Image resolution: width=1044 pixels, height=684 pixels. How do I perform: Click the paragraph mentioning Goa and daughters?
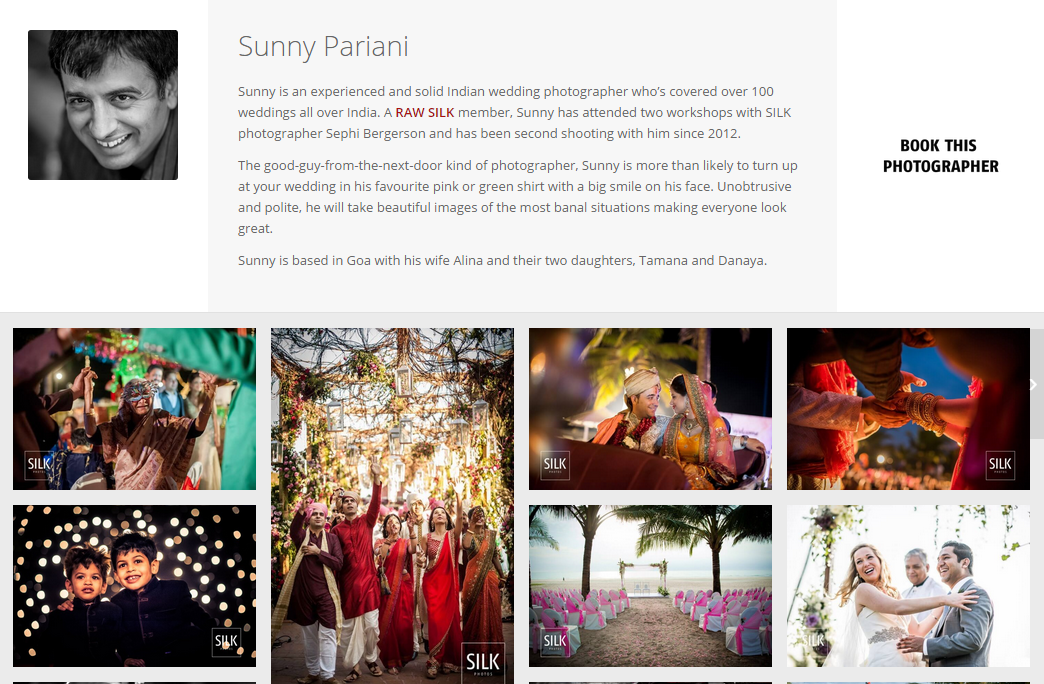tap(503, 260)
